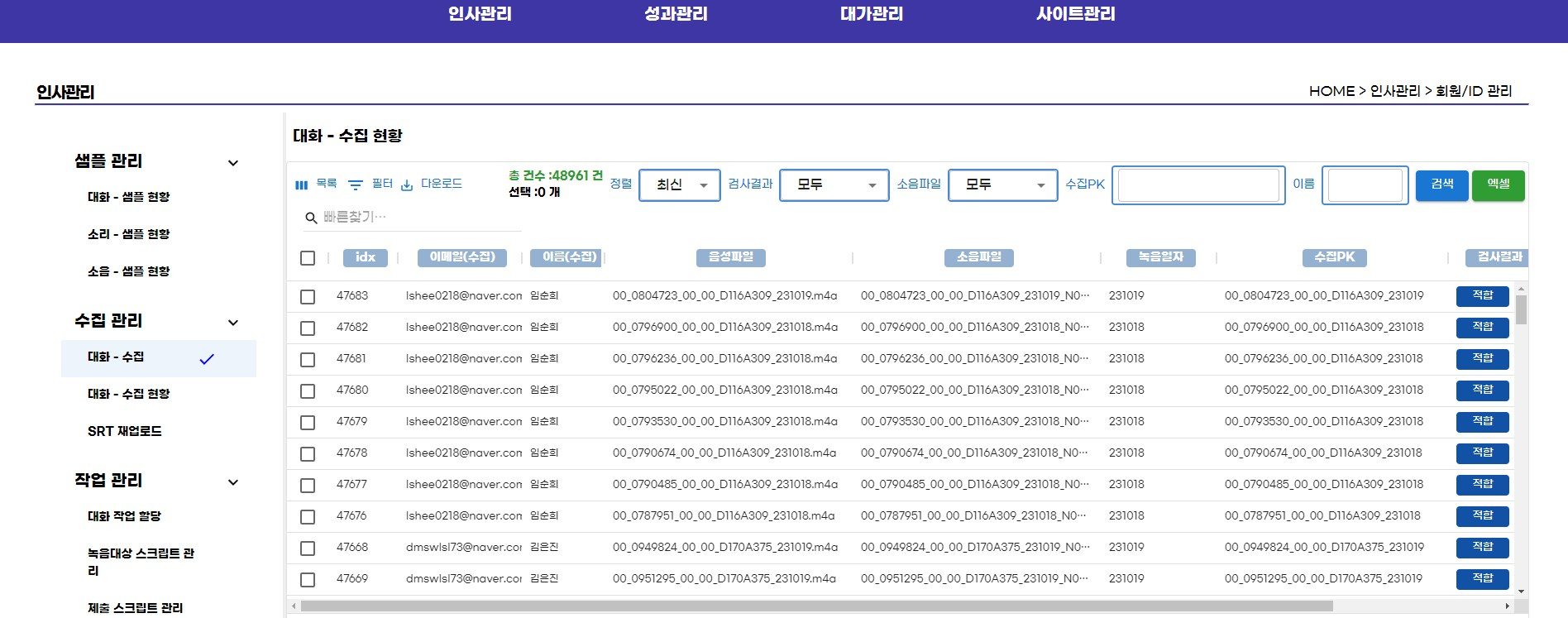Collapse the 샘플 관리 sidebar section

[233, 163]
